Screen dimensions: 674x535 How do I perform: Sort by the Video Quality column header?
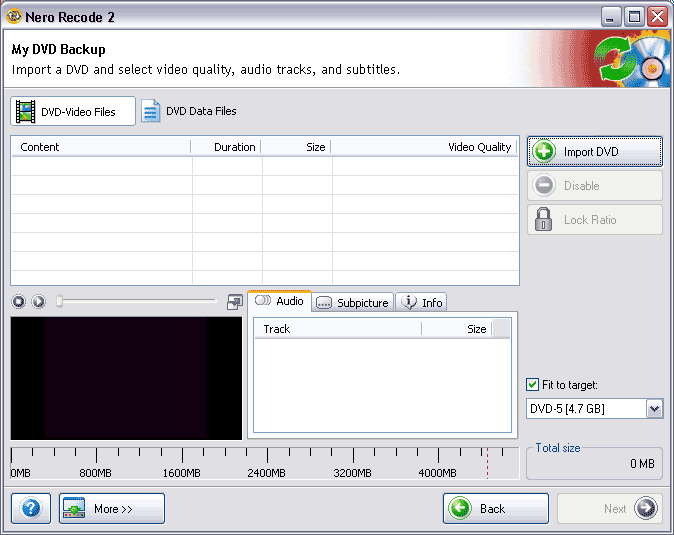pyautogui.click(x=424, y=147)
